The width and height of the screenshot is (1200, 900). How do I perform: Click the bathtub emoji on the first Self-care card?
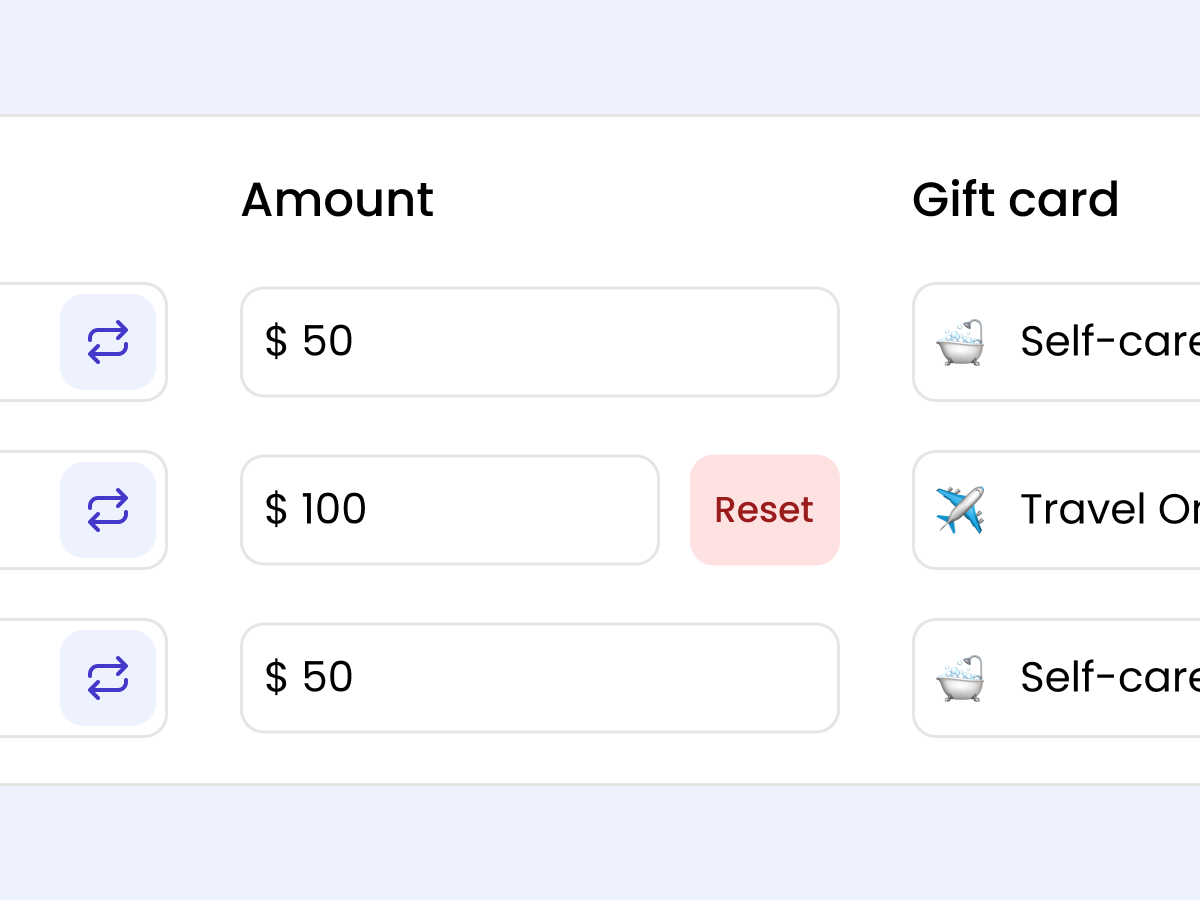(961, 341)
